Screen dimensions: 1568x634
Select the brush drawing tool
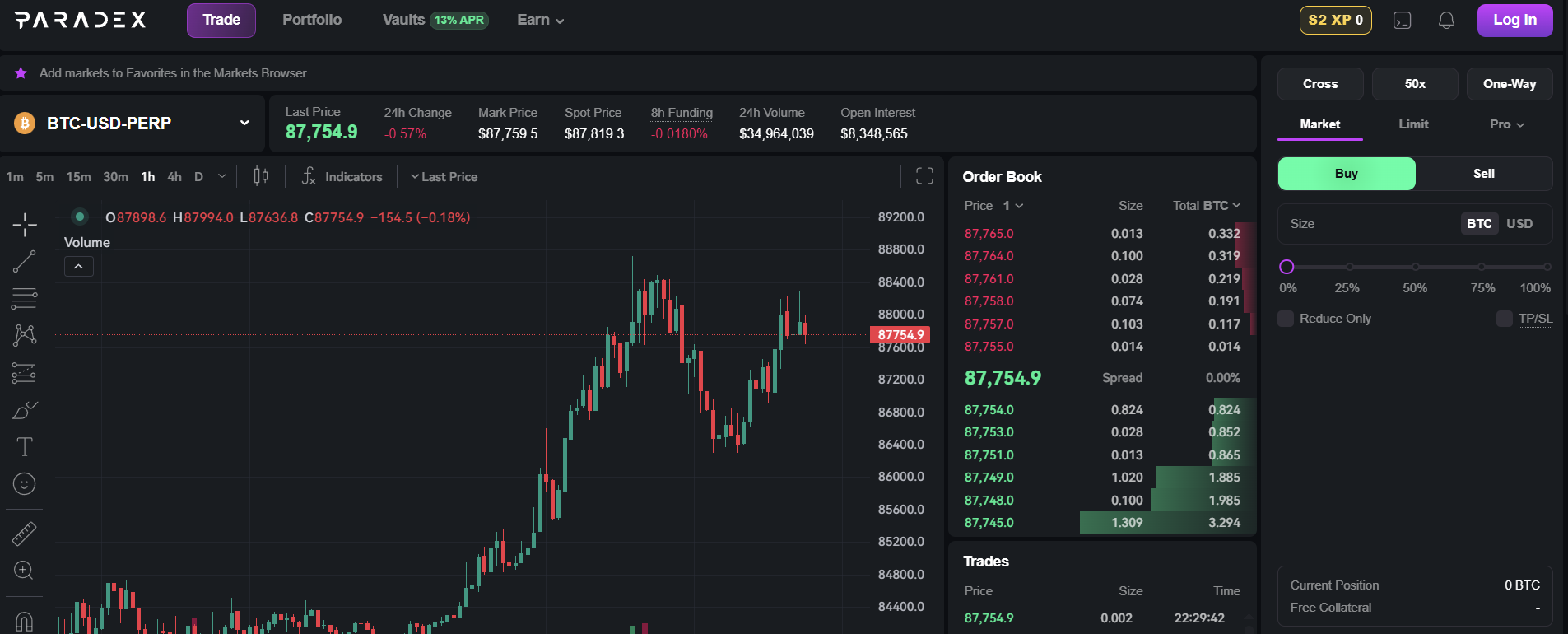(x=25, y=410)
